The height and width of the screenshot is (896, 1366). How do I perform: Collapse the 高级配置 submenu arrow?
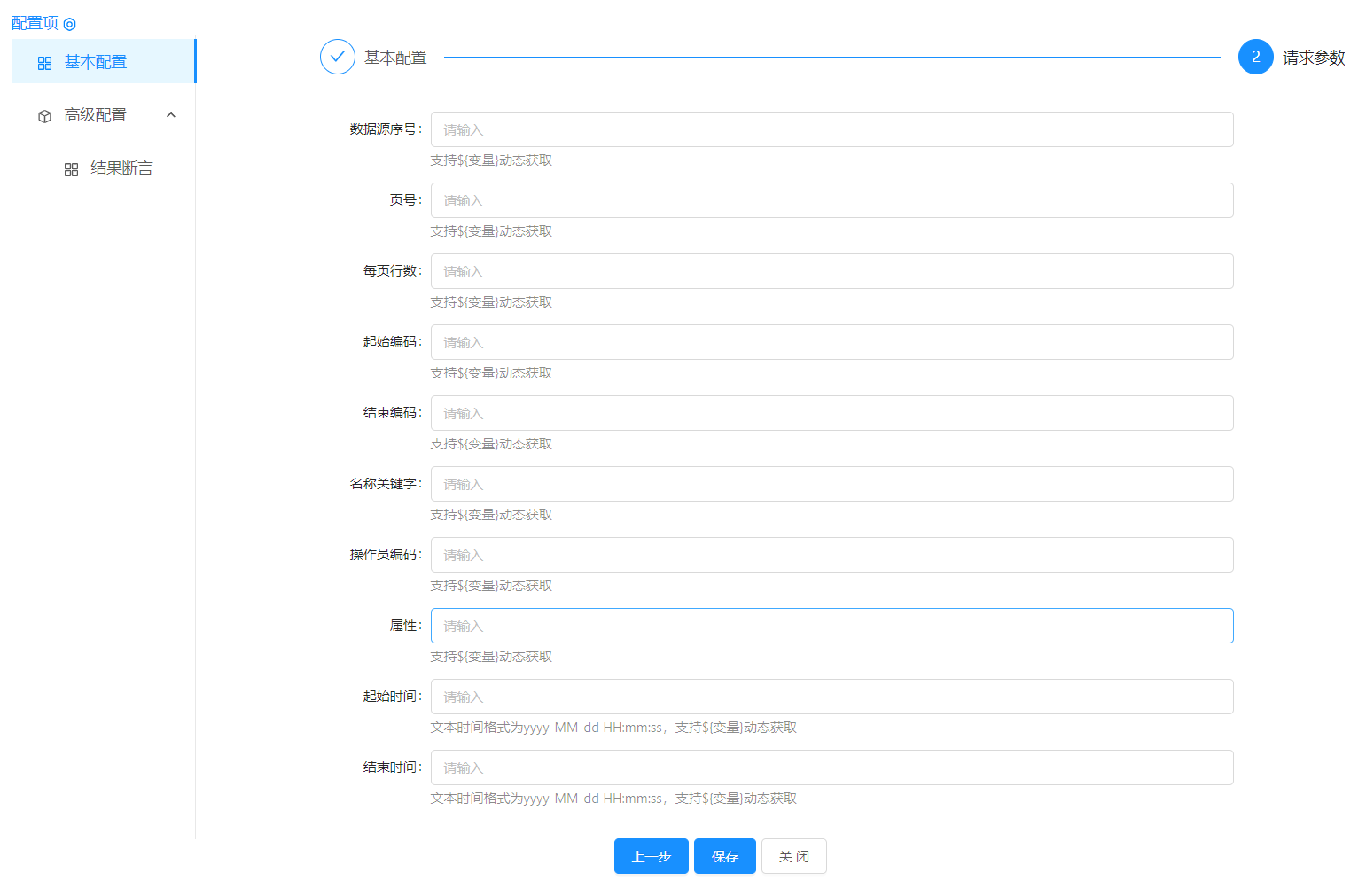[x=171, y=115]
